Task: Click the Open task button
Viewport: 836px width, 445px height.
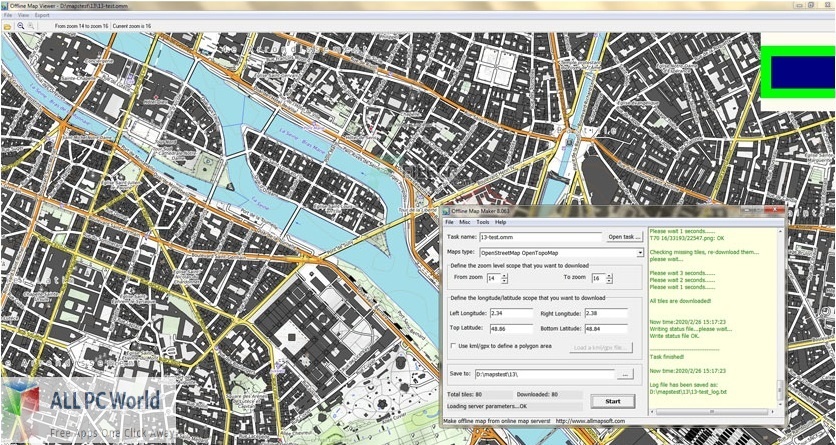Action: [624, 237]
